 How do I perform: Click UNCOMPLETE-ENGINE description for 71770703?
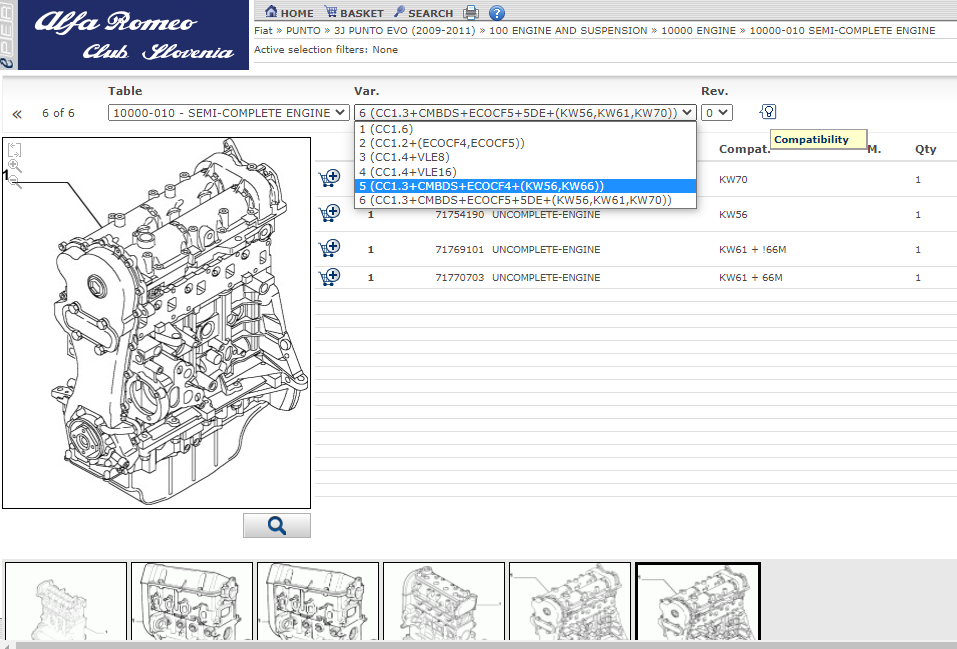click(546, 277)
